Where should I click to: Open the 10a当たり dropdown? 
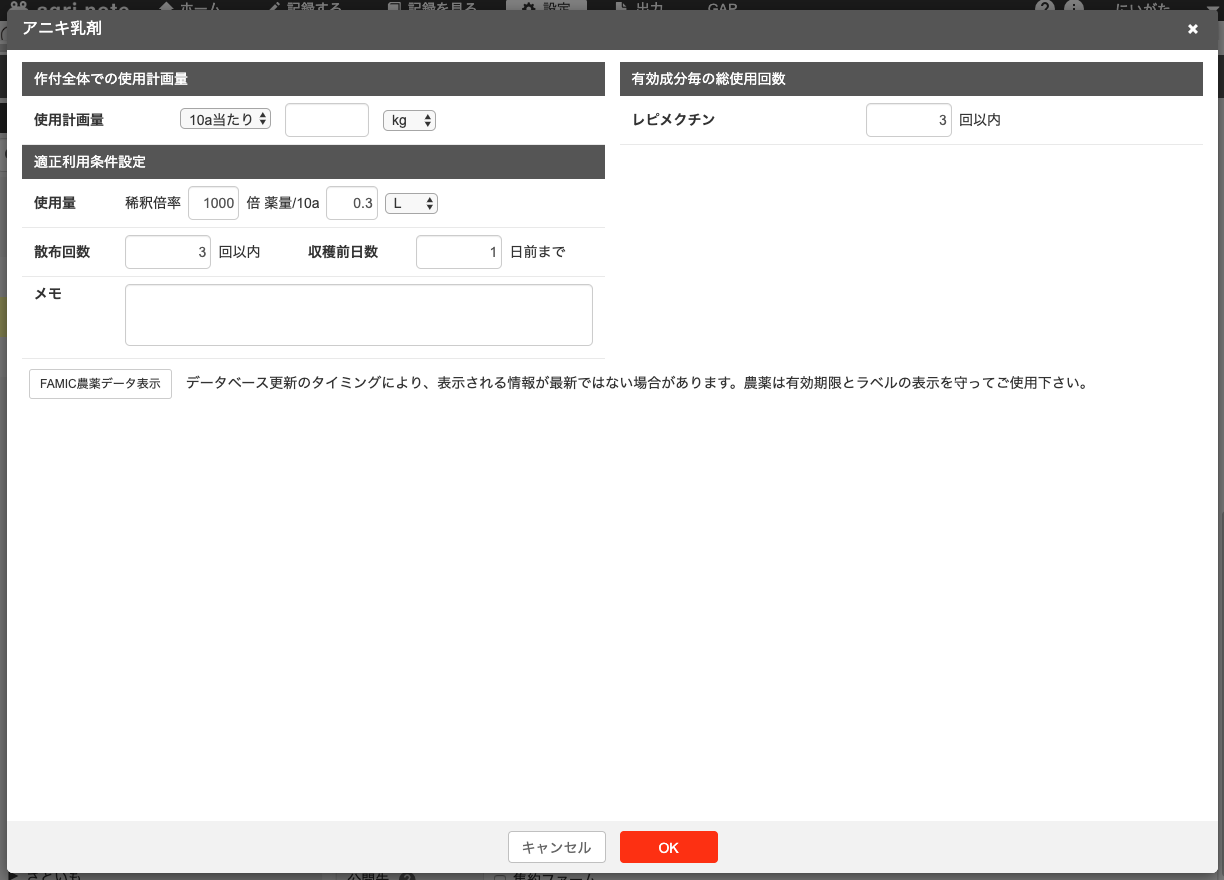click(x=225, y=119)
